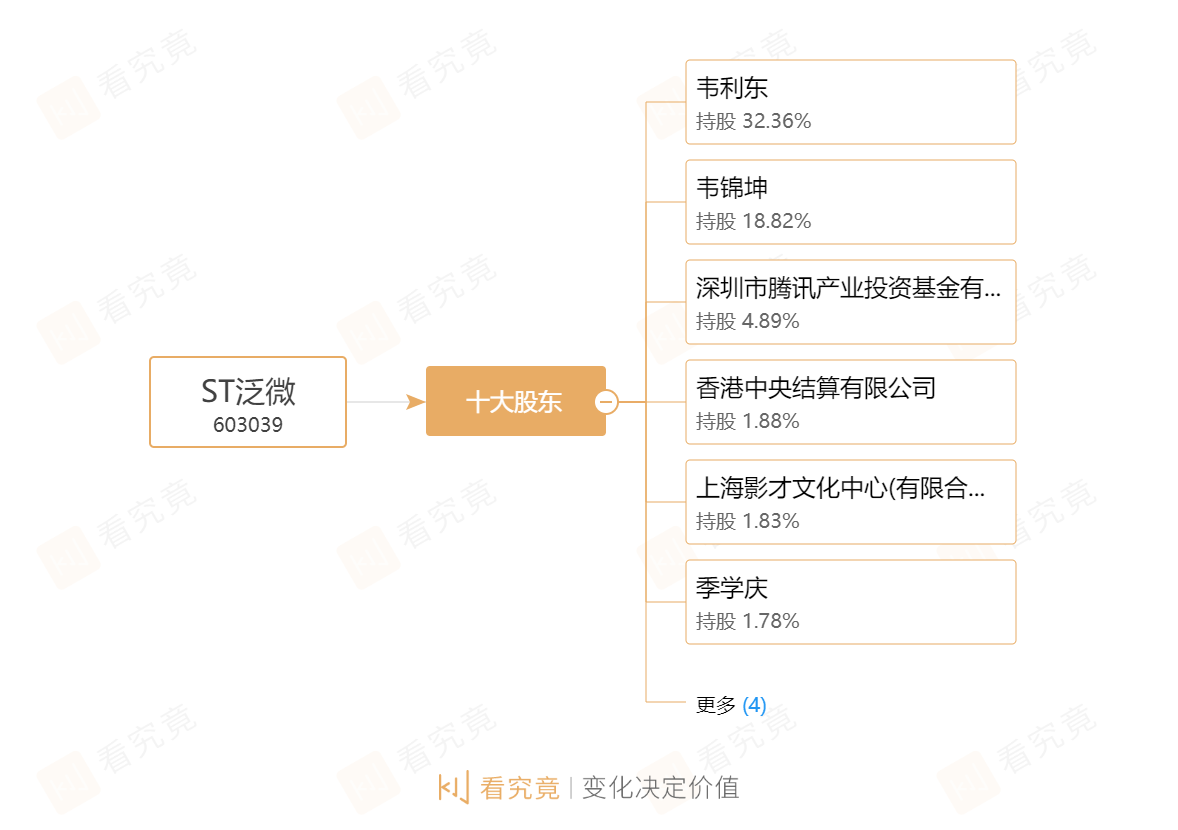Click the orange 十大股东 button
Viewport: 1178px width, 830px height.
pos(514,402)
